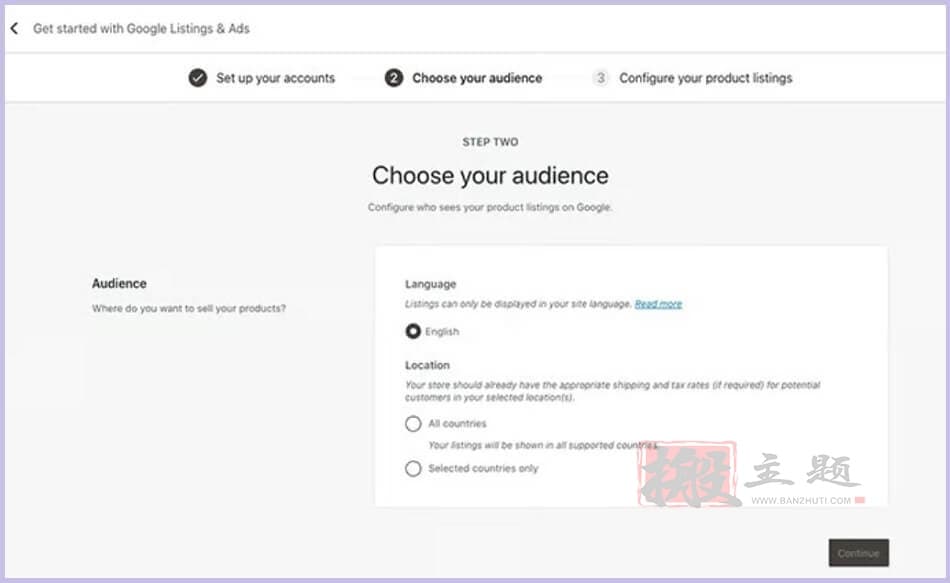Viewport: 950px width, 583px height.
Task: Click the step 3 number badge
Action: point(600,78)
